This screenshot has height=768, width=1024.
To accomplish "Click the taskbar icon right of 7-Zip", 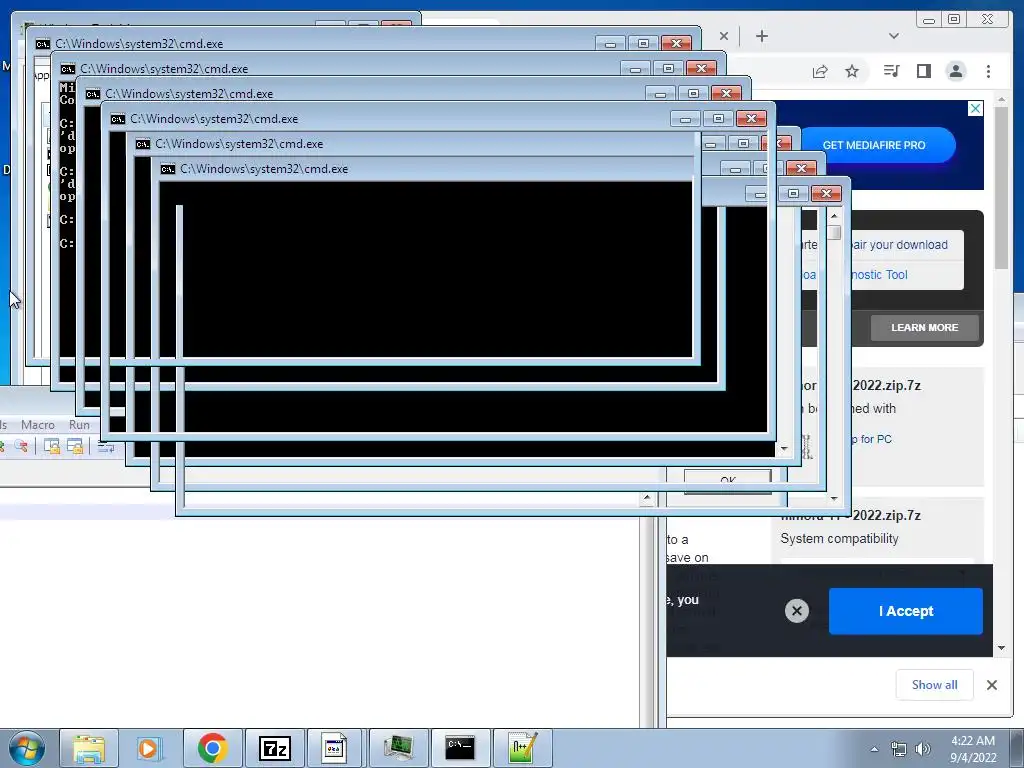I will click(335, 748).
